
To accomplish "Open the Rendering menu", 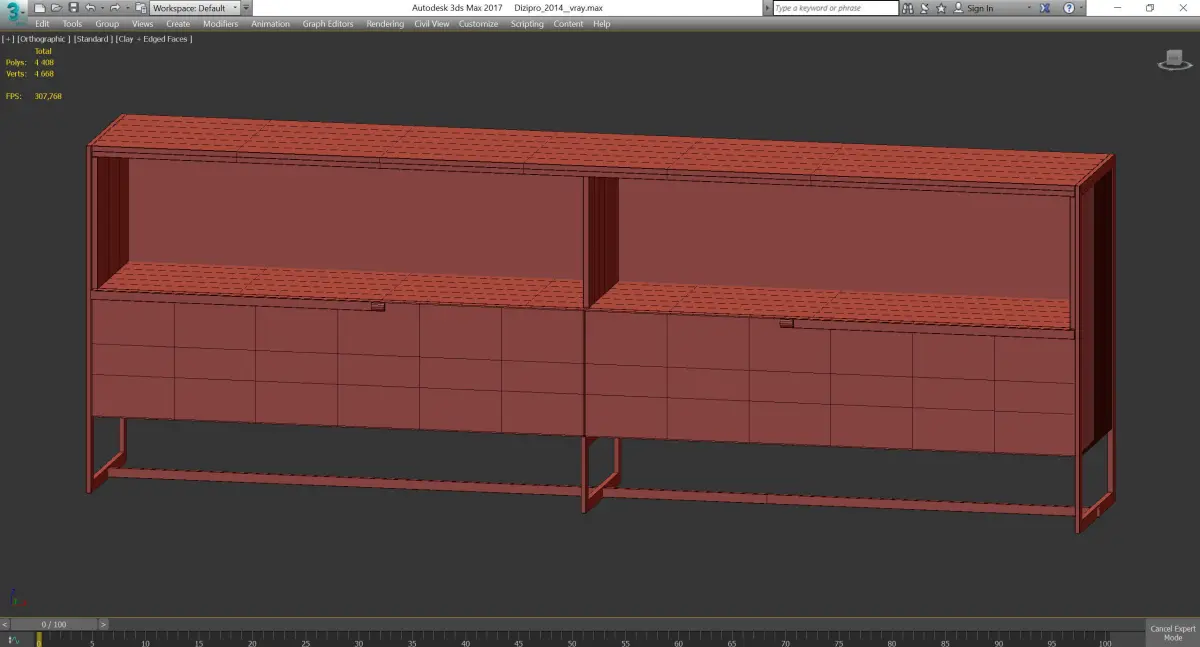I will pyautogui.click(x=385, y=24).
